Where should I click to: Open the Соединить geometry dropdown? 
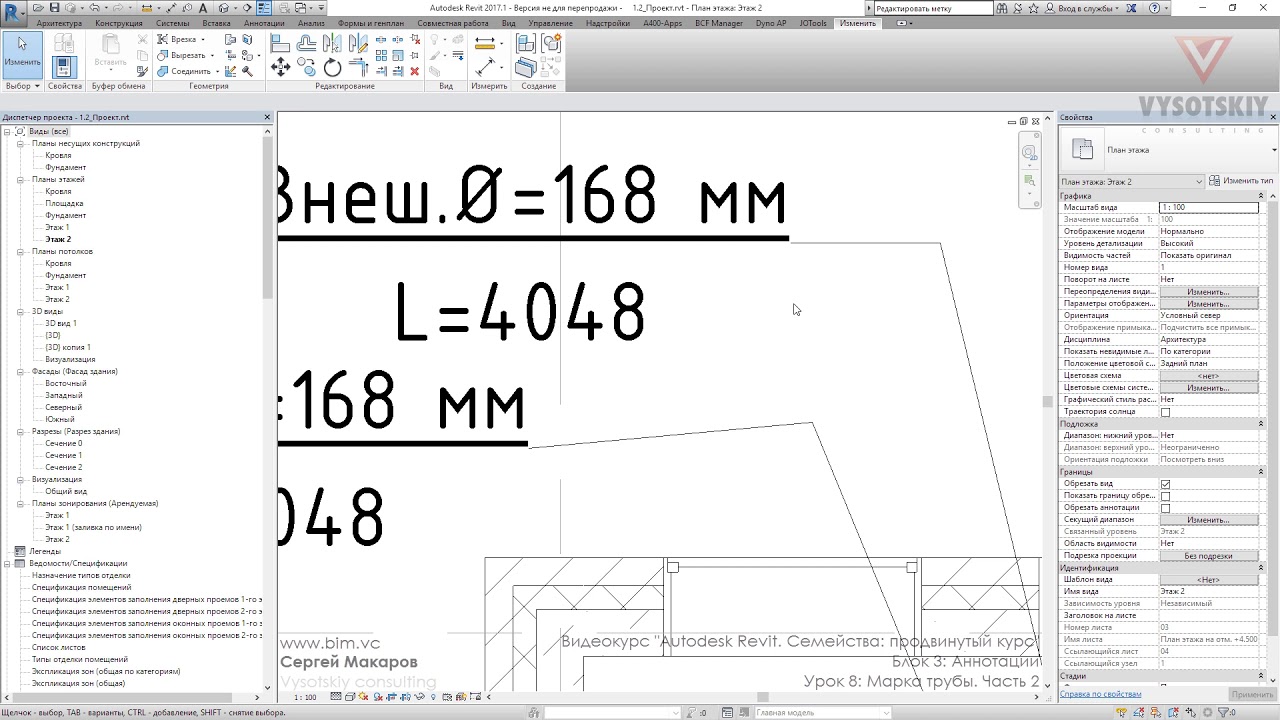(x=217, y=72)
